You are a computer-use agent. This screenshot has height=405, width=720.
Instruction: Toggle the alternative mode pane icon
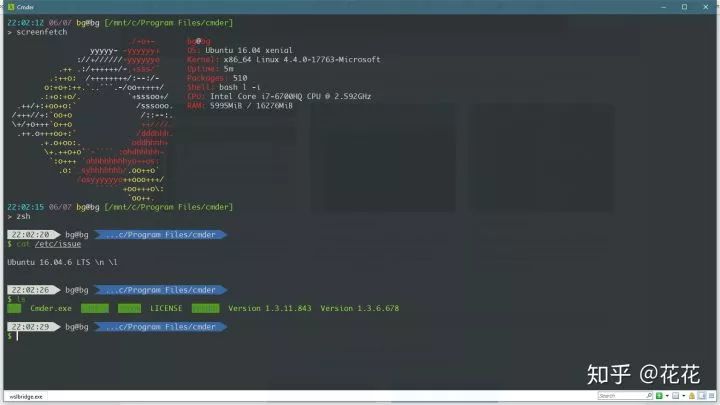[702, 395]
